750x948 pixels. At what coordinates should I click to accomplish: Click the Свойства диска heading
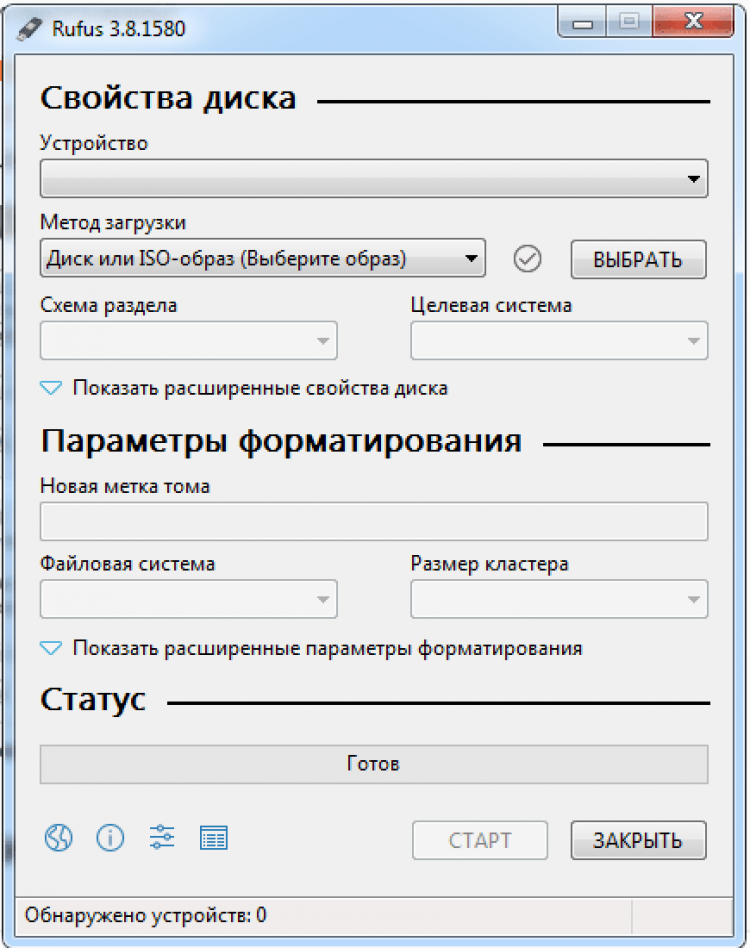[168, 97]
